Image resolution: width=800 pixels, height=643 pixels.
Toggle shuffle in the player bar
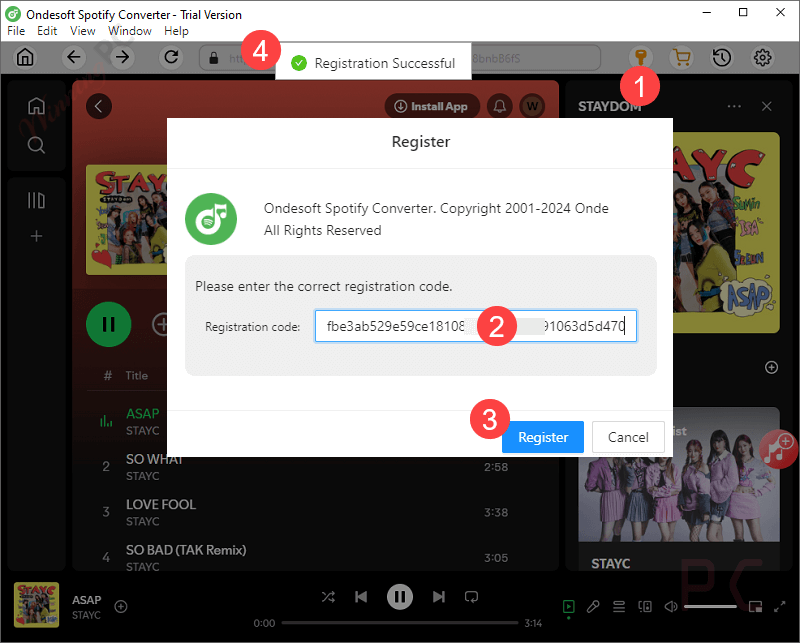[329, 597]
